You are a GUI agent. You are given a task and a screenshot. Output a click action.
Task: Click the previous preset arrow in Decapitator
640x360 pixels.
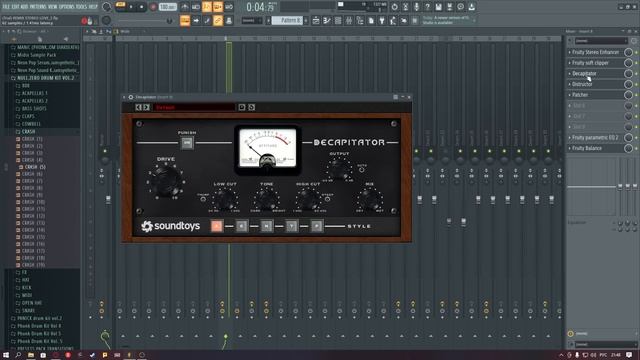coord(138,107)
